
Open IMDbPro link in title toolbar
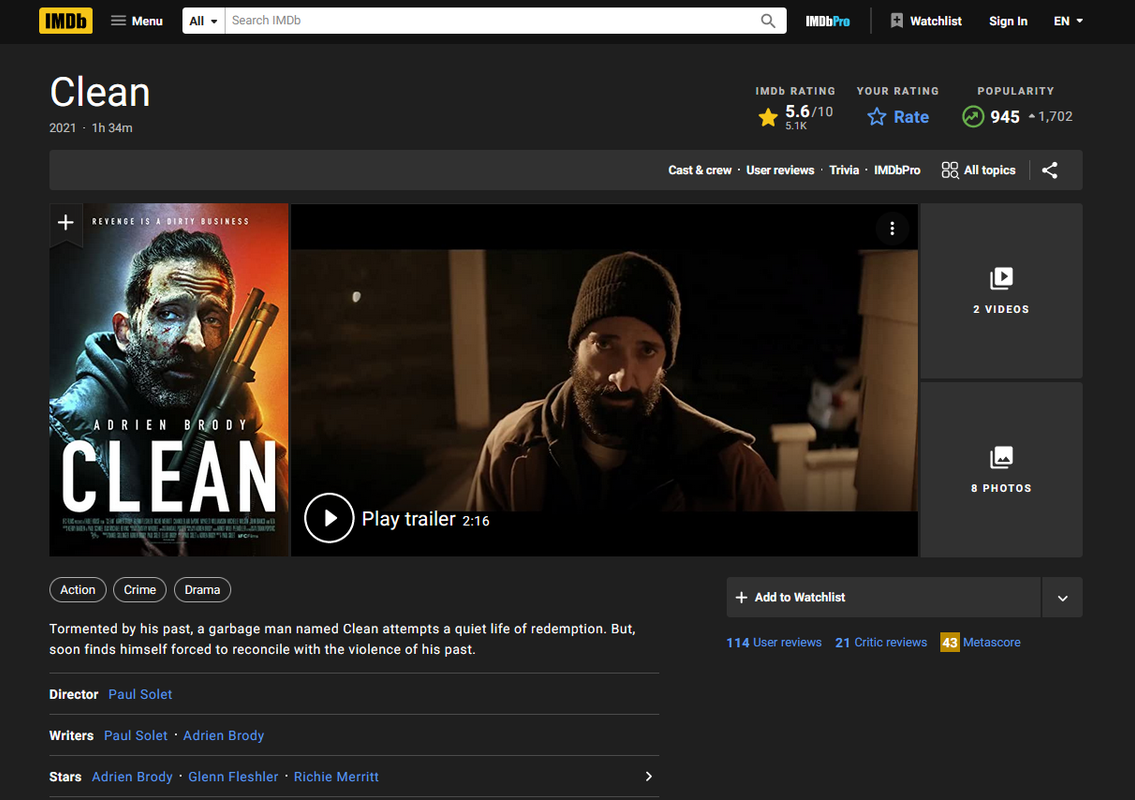897,170
